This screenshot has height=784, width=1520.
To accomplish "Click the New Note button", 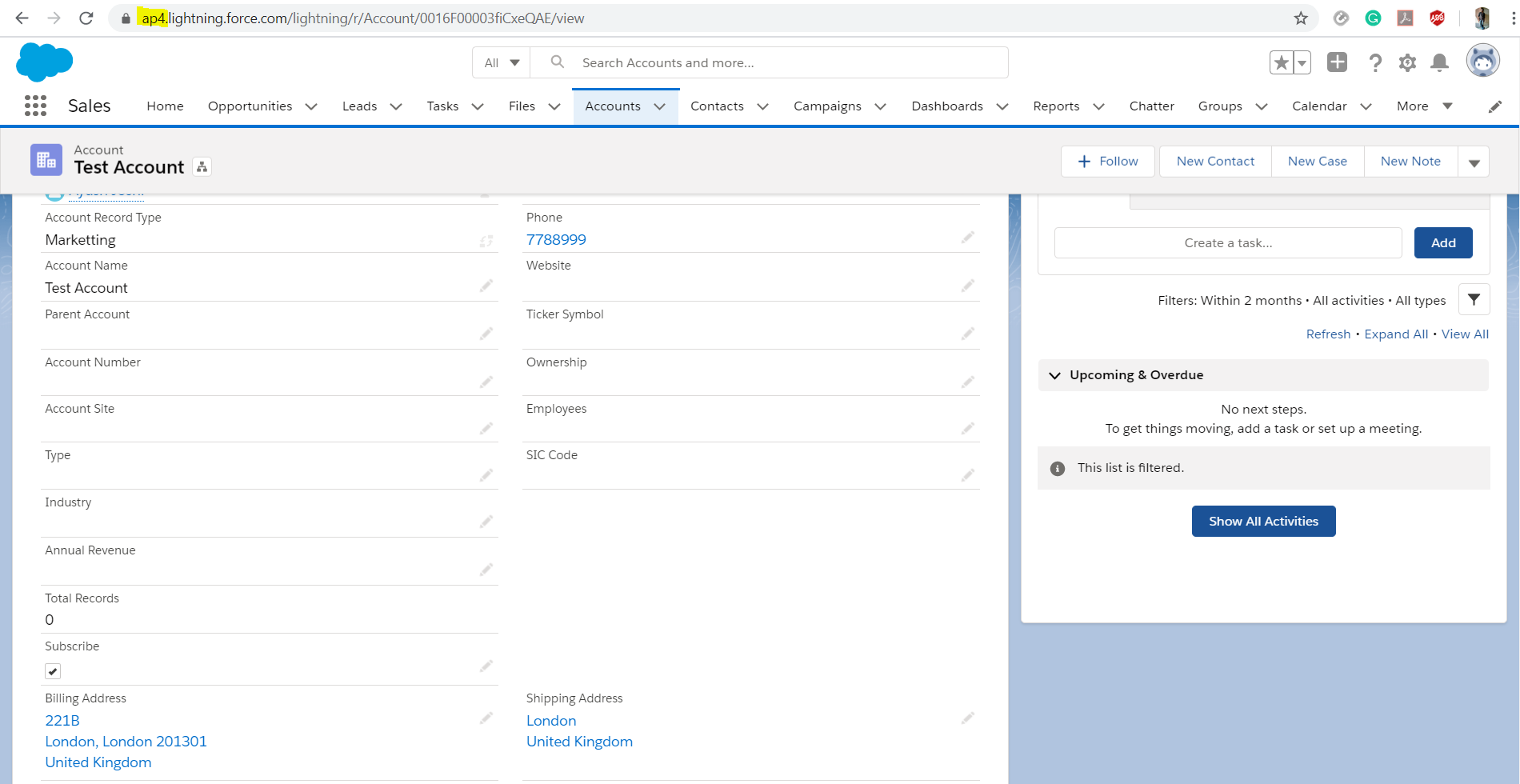I will click(x=1410, y=162).
